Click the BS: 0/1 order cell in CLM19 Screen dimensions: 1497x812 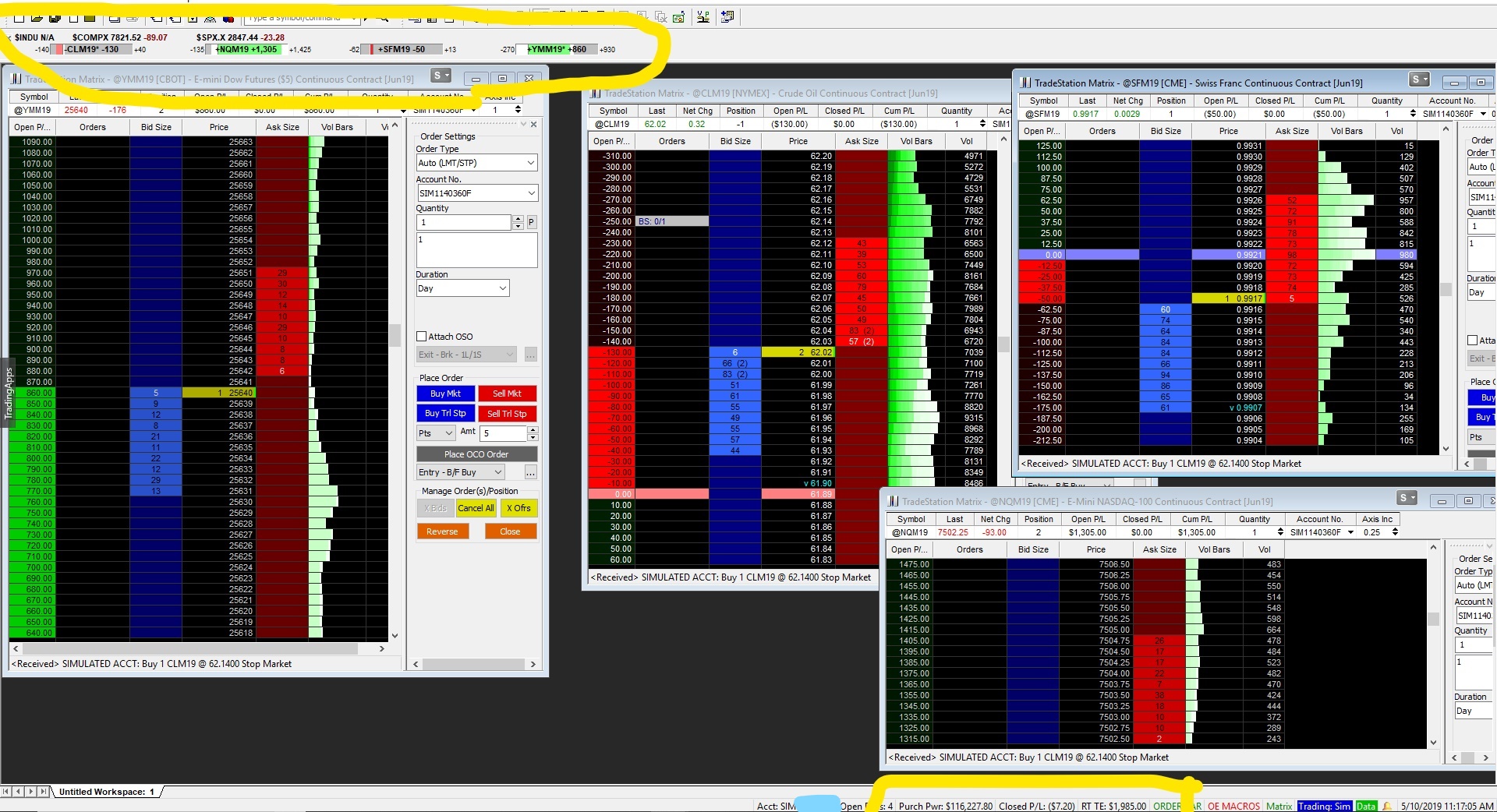pos(672,221)
